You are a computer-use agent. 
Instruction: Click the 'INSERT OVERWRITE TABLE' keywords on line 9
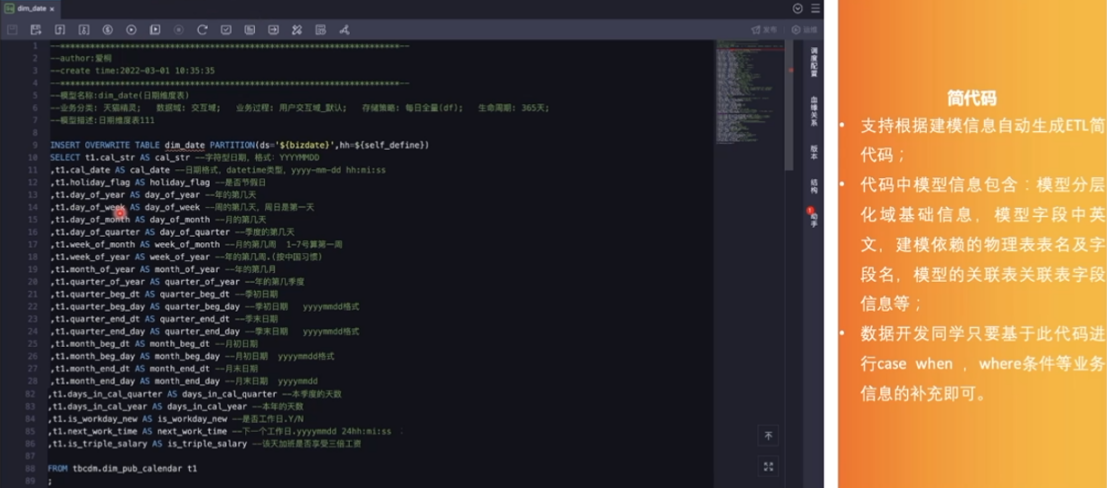tap(105, 145)
